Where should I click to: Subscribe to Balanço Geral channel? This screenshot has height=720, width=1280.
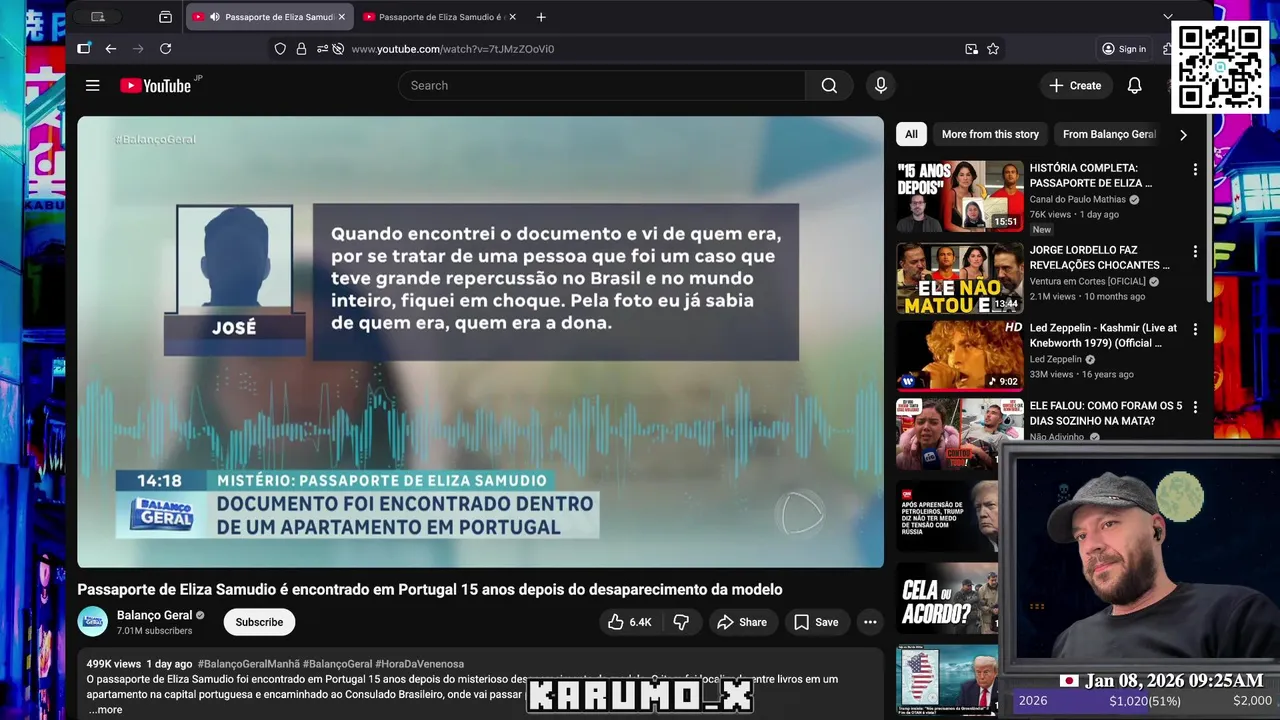coord(259,622)
